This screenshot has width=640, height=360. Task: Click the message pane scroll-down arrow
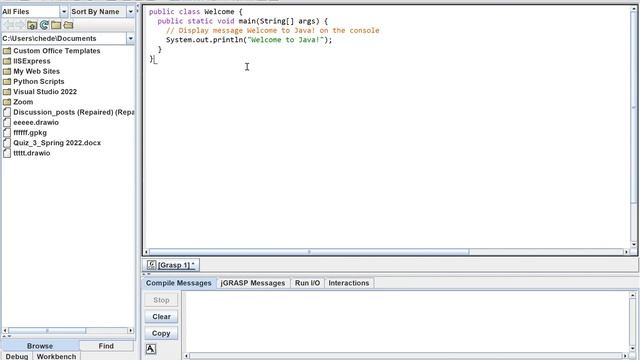tap(633, 348)
